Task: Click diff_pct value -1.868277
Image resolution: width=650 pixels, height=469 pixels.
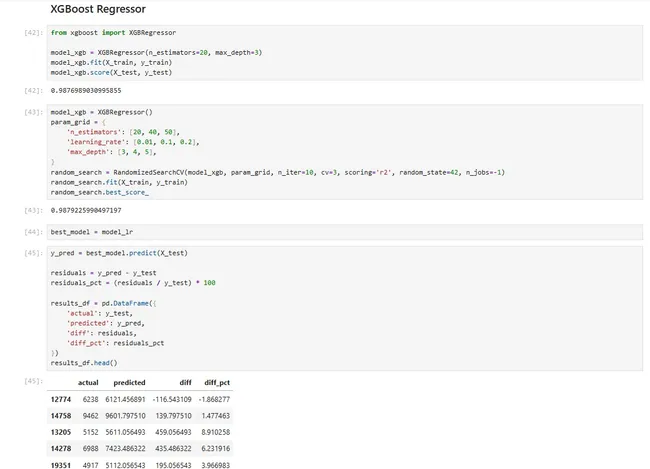Action: [x=214, y=399]
